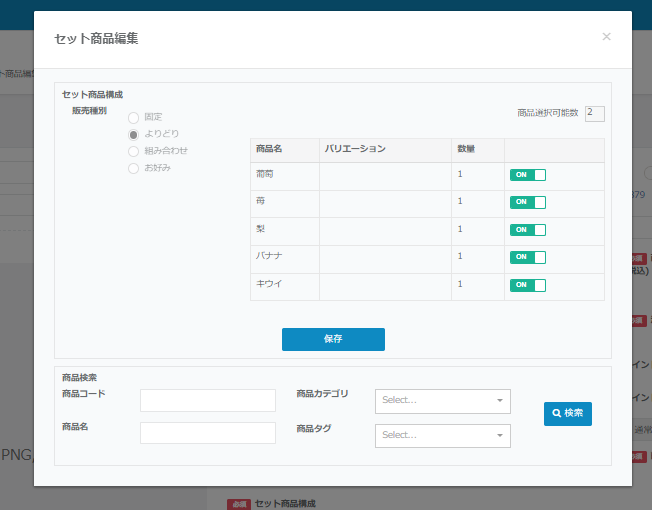This screenshot has height=510, width=652.
Task: Click the 商品名 column header
Action: pos(270,149)
